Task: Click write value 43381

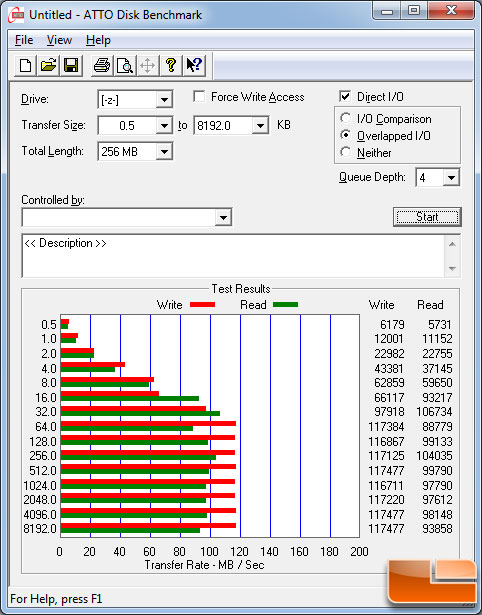Action: pos(389,369)
